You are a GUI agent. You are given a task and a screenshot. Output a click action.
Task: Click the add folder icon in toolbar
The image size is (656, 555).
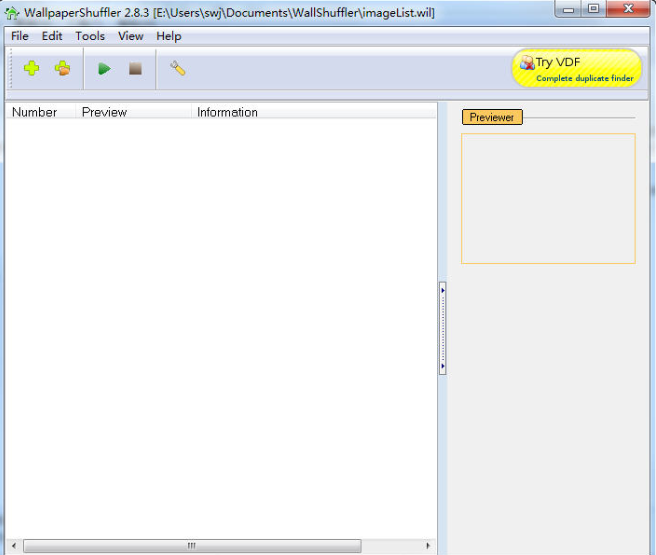(62, 69)
